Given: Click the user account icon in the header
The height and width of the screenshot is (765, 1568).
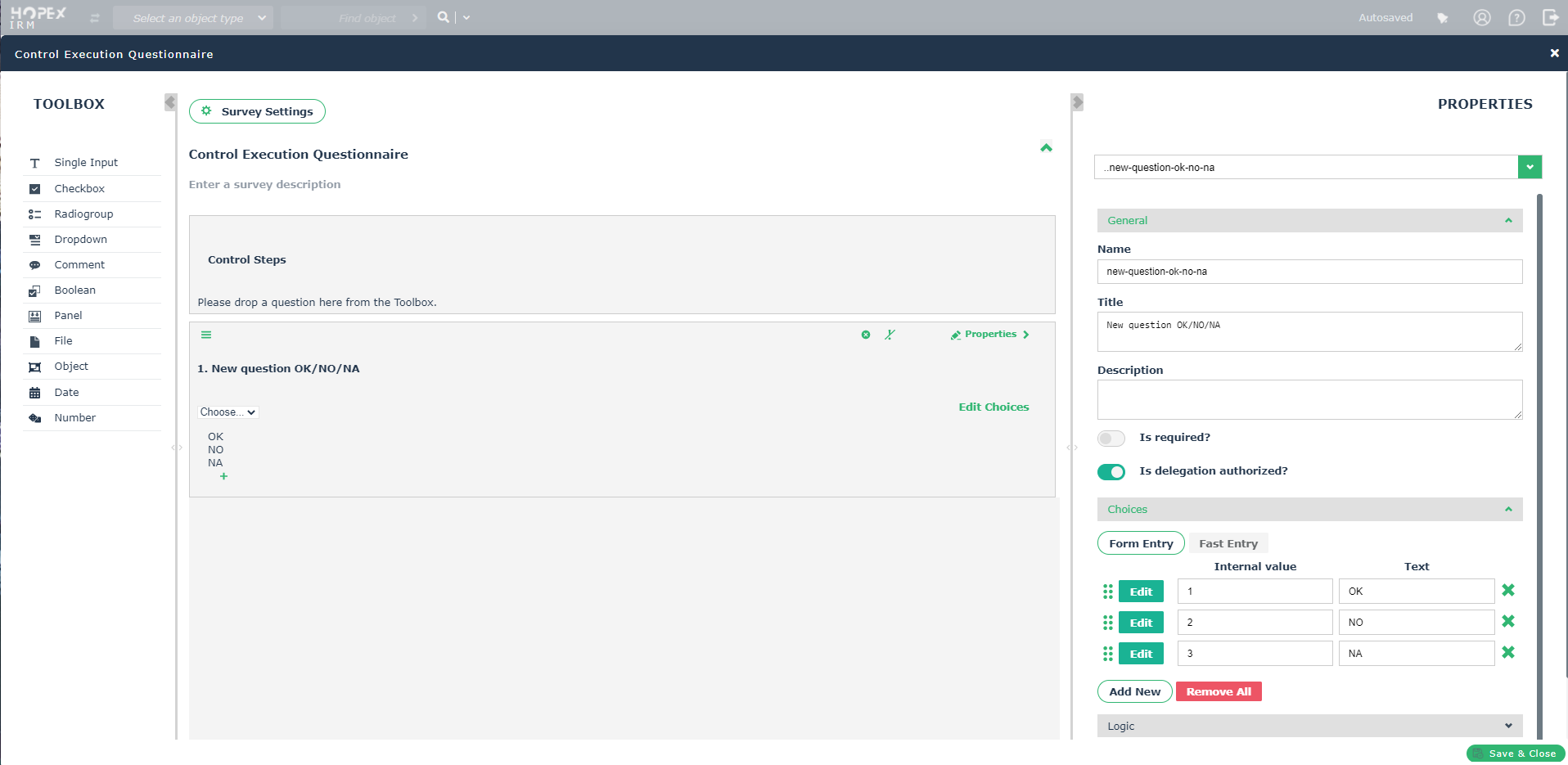Looking at the screenshot, I should point(1482,18).
